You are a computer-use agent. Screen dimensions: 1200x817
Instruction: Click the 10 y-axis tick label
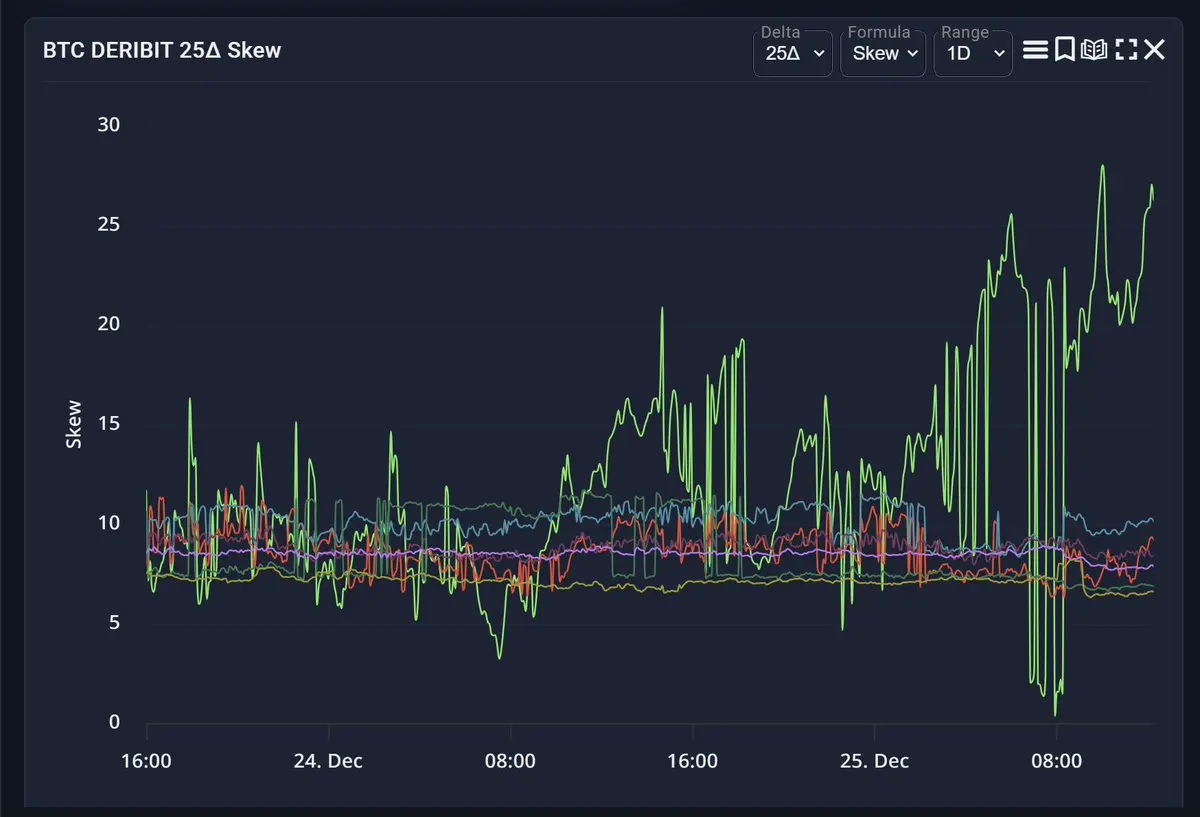click(x=108, y=523)
